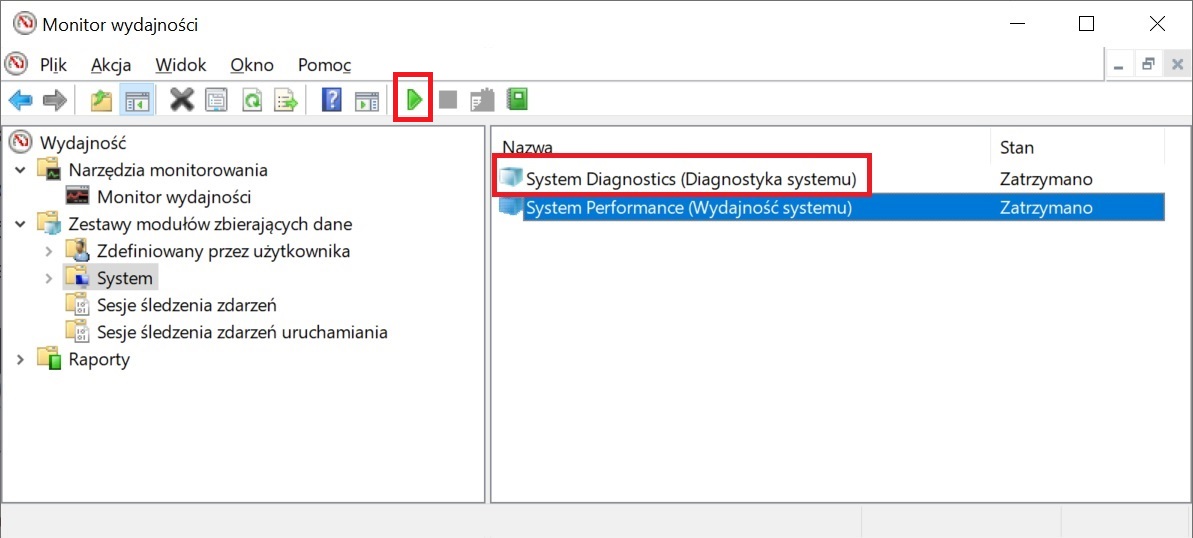Click the blue Help question mark icon
The height and width of the screenshot is (538, 1193).
pos(332,100)
